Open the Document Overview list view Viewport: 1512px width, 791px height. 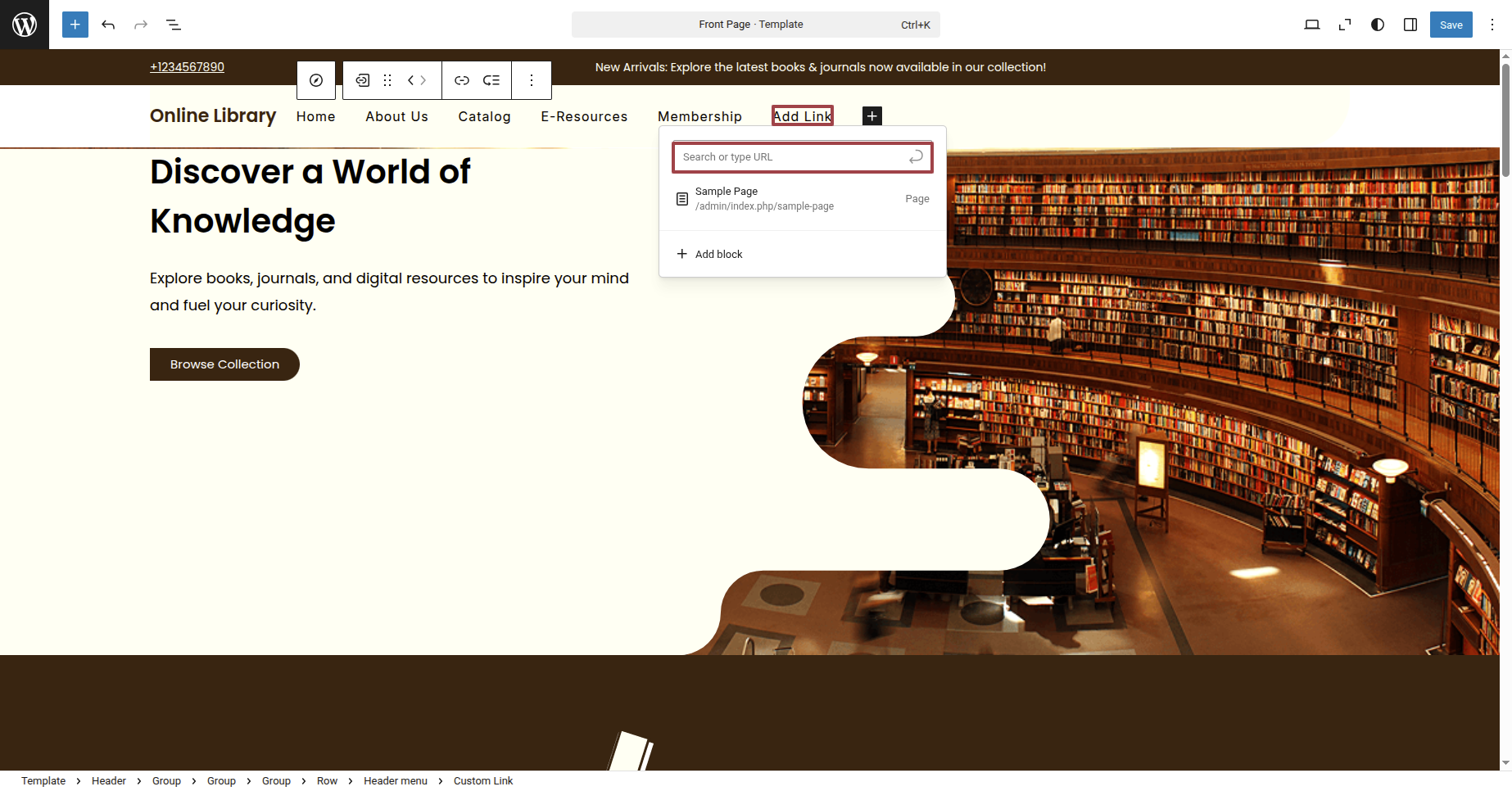174,25
